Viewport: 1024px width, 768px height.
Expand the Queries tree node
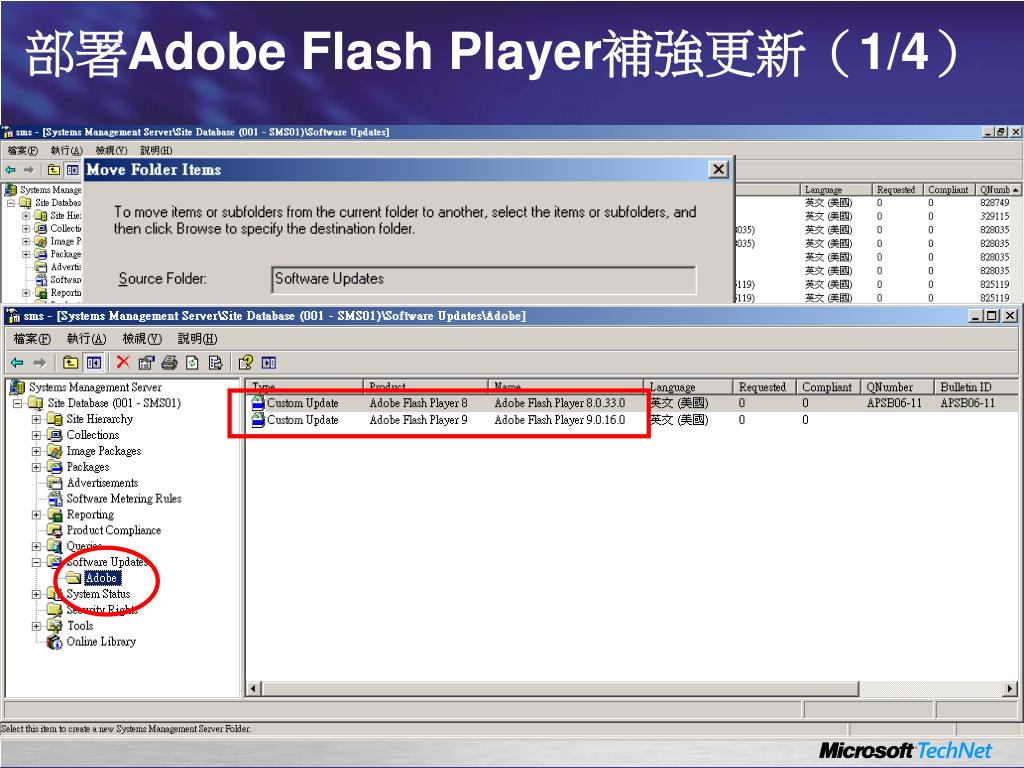tap(37, 546)
